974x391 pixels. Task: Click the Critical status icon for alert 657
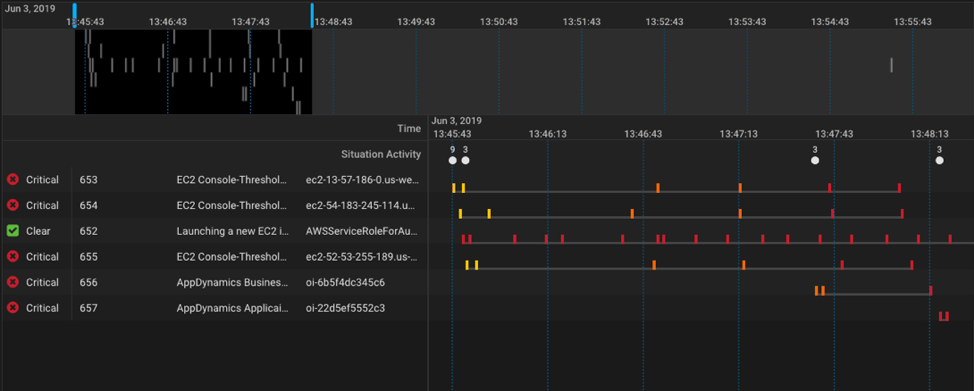(x=12, y=307)
